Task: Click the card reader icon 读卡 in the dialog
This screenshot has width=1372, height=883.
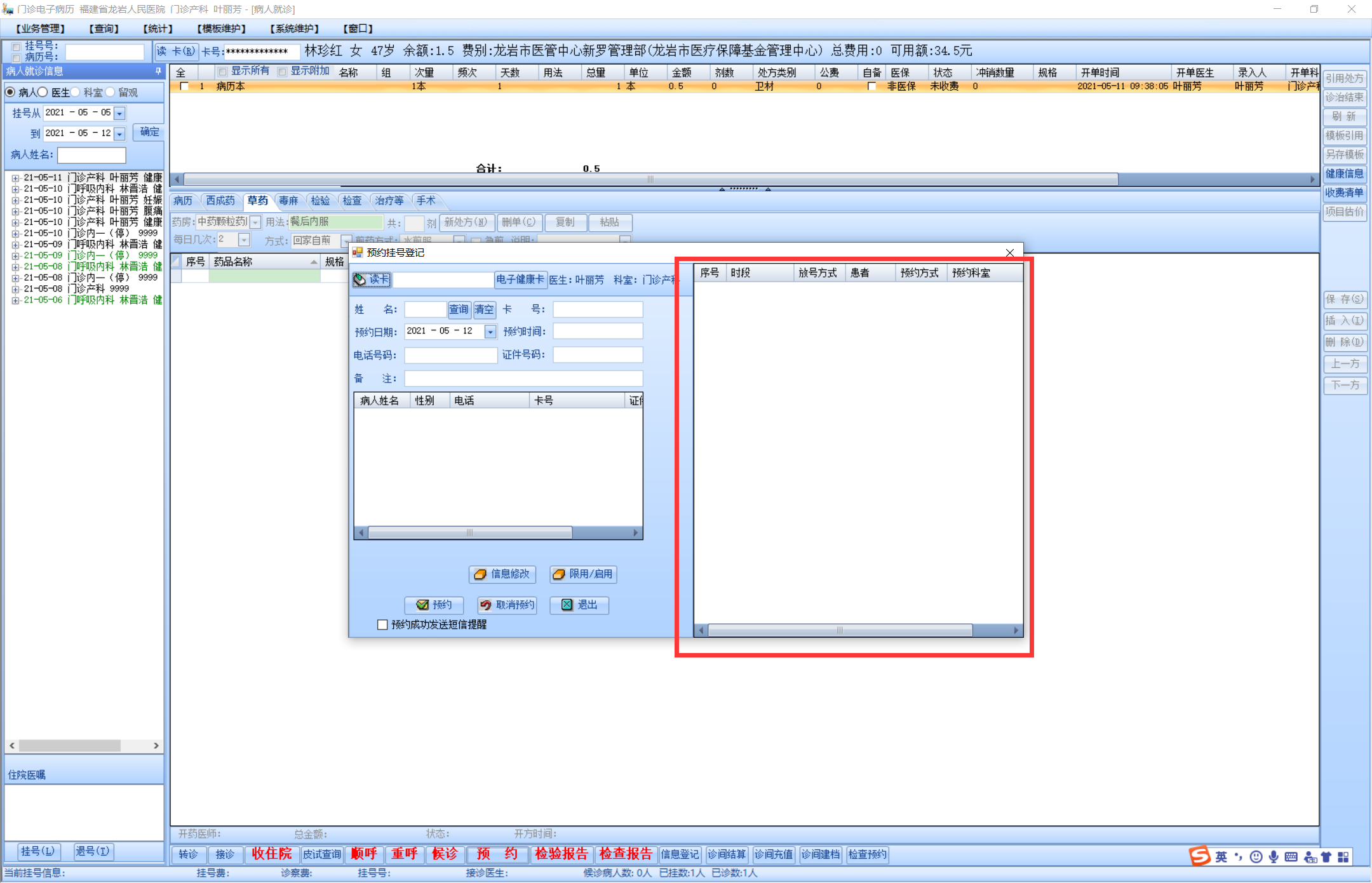Action: (x=372, y=280)
